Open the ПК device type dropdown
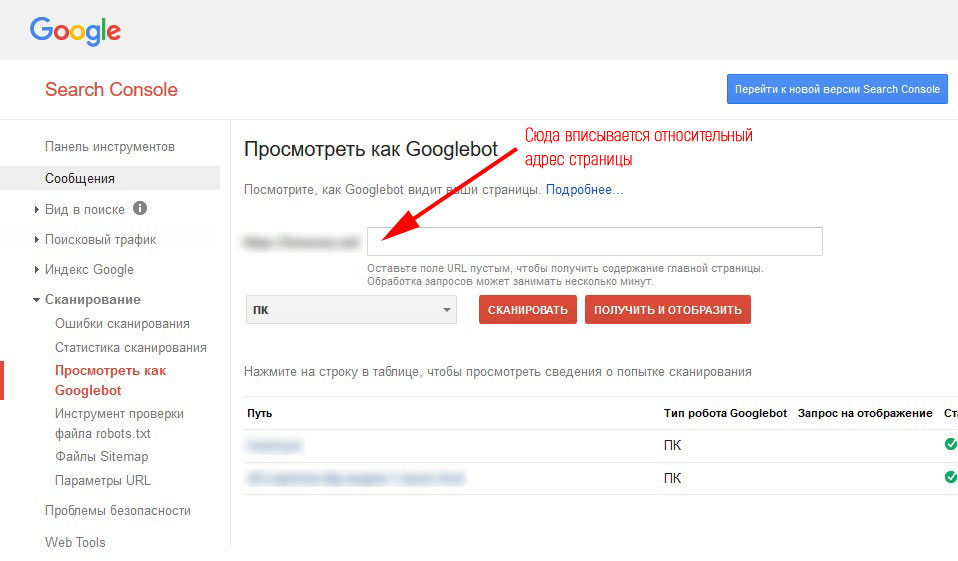 pos(351,309)
